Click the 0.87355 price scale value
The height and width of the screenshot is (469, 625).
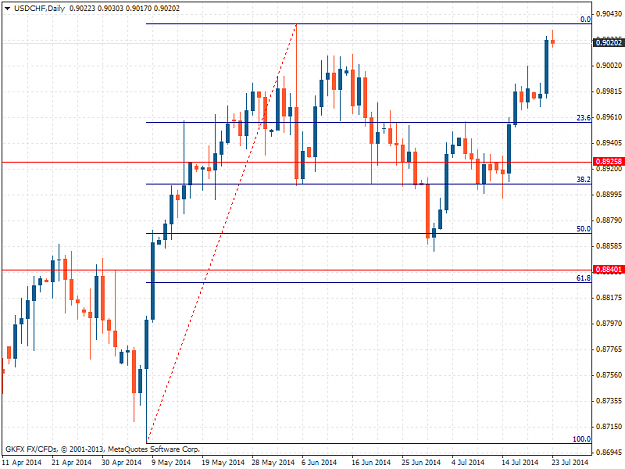click(609, 400)
